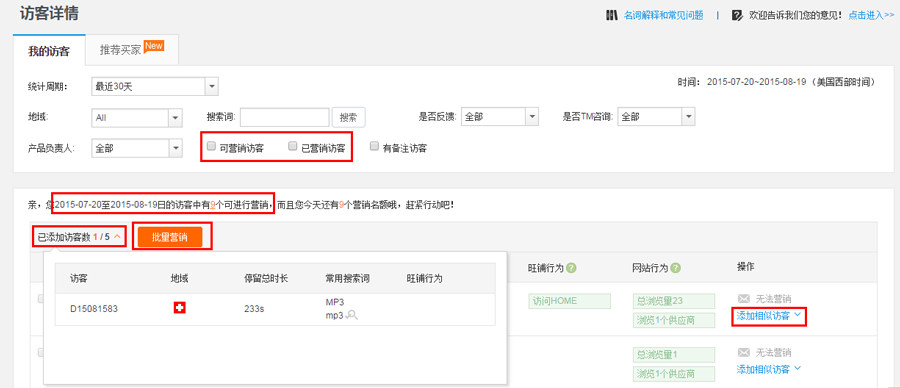900x388 pixels.
Task: Click the 操作 column header
Action: tap(745, 267)
